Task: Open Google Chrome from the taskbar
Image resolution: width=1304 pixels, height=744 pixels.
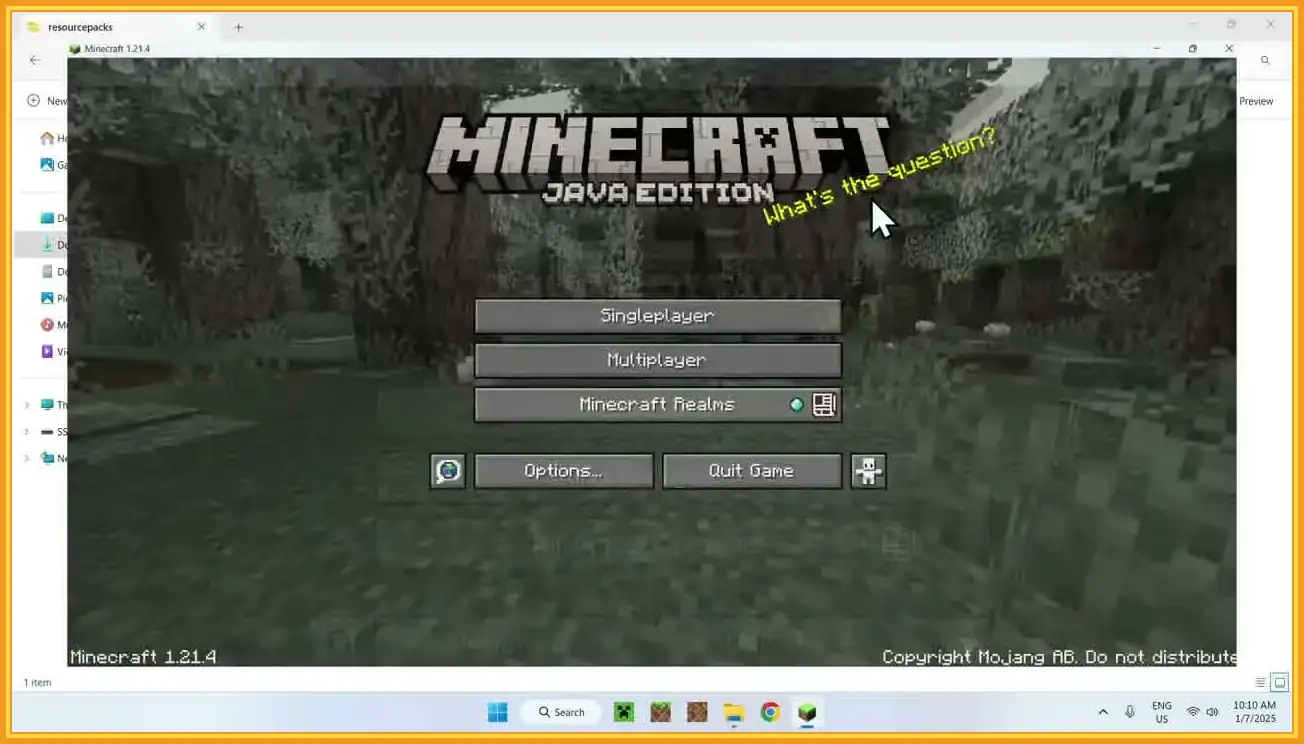Action: click(770, 712)
